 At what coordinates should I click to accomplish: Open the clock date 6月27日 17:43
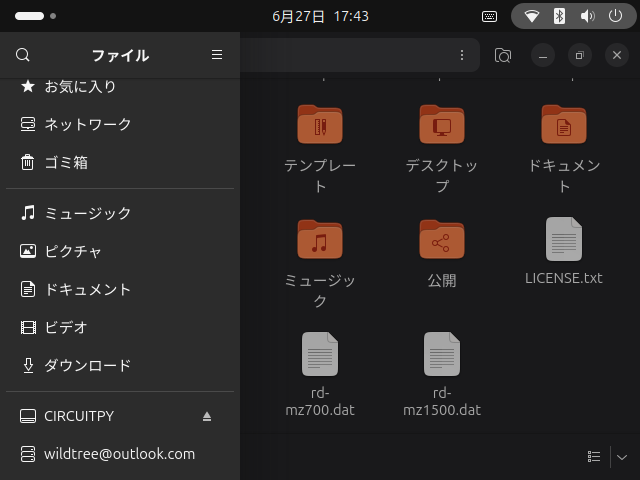(x=320, y=16)
